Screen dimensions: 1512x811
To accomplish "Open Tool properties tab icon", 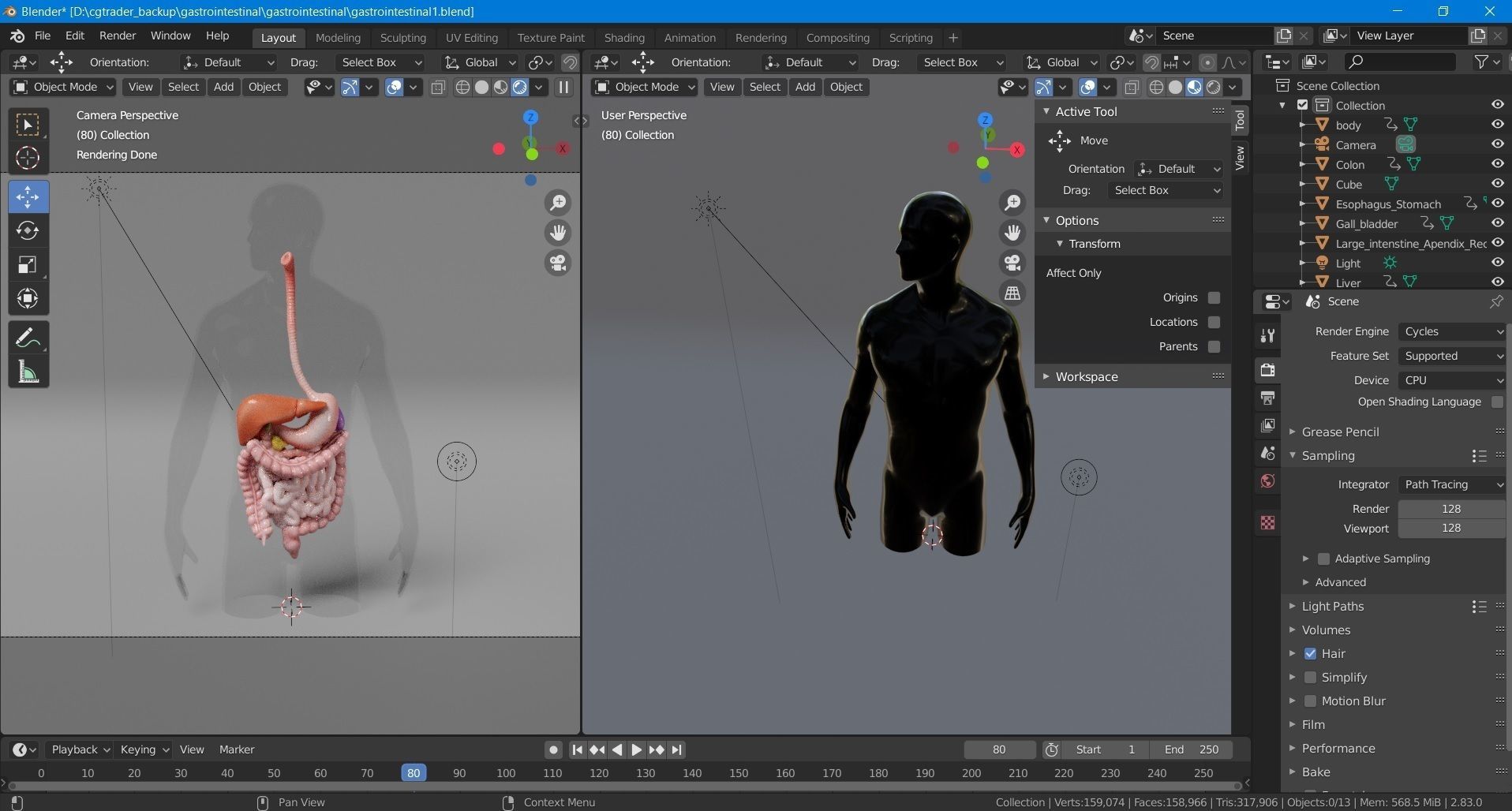I will (1267, 336).
